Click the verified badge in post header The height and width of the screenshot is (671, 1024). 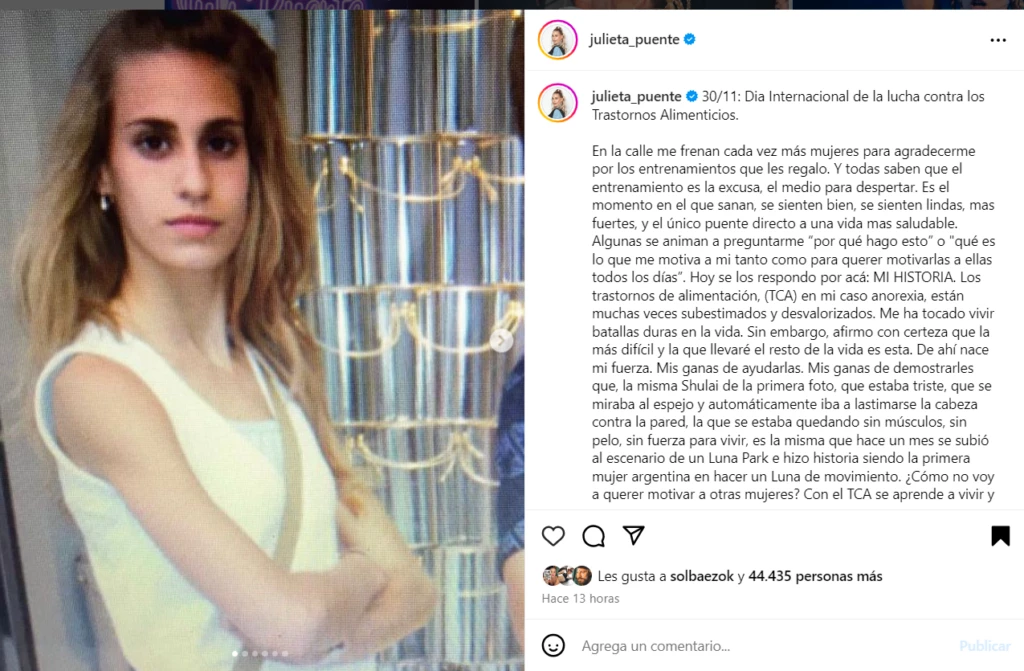click(x=689, y=39)
